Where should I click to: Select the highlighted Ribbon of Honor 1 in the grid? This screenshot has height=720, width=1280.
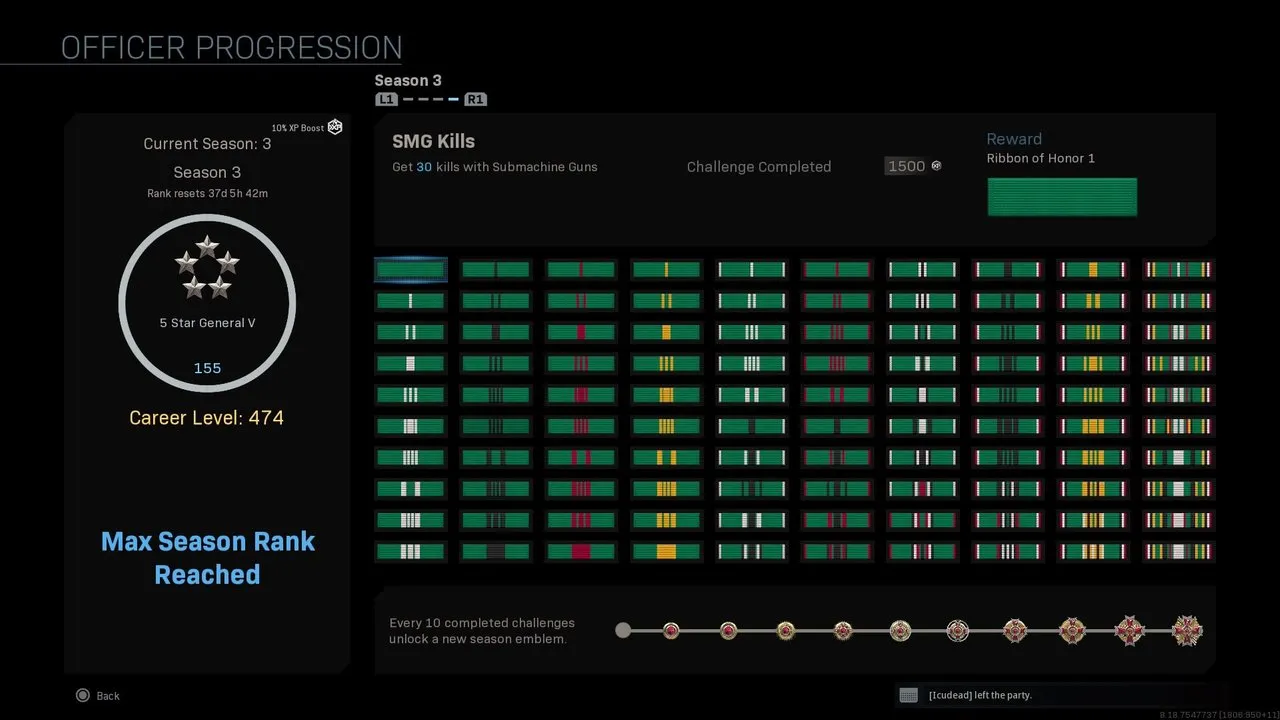pyautogui.click(x=411, y=269)
